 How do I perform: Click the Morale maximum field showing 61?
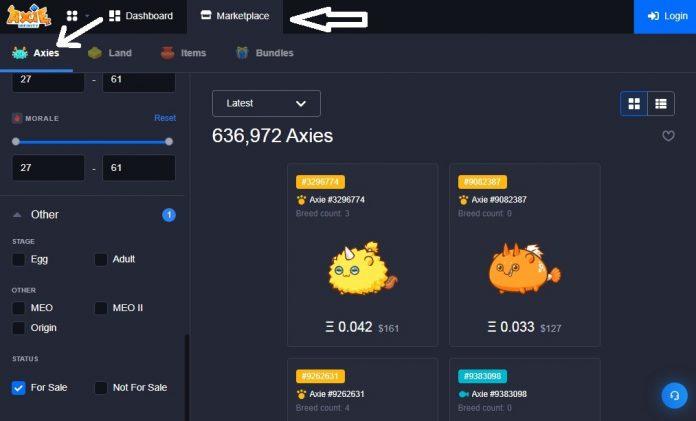pos(139,168)
